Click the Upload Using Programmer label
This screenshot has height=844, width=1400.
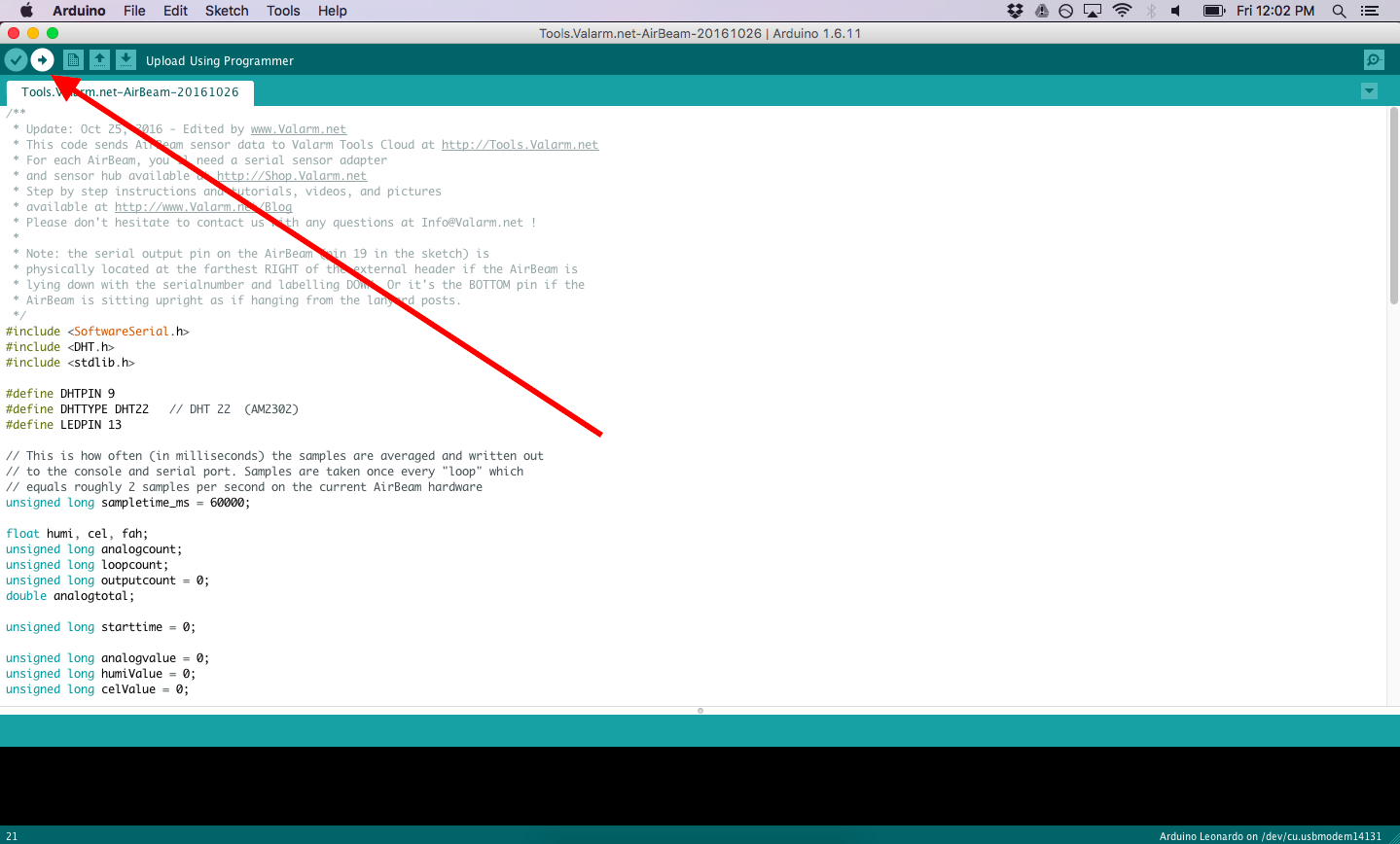(x=220, y=60)
